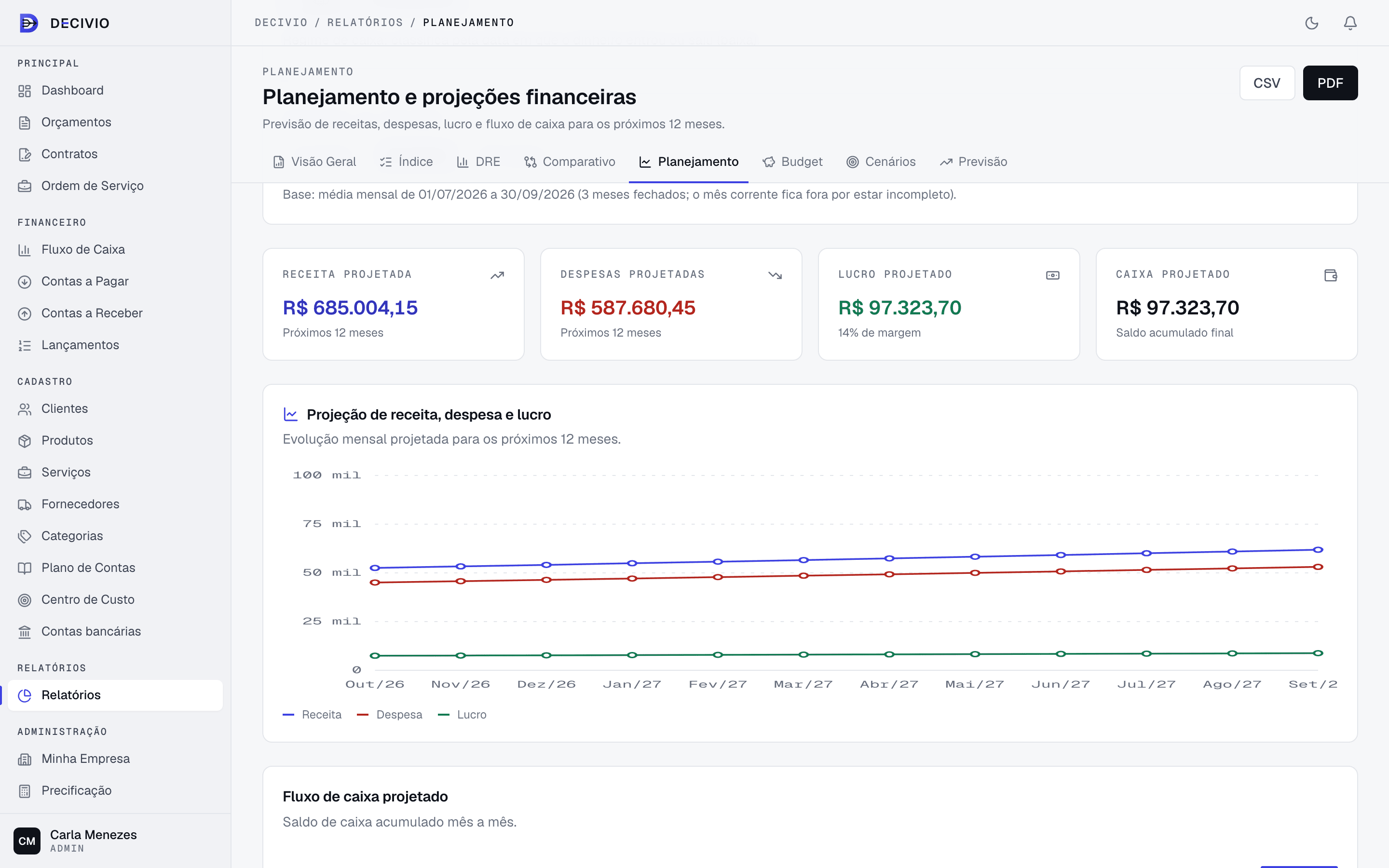Switch to the Índice tab
The image size is (1389, 868).
407,162
